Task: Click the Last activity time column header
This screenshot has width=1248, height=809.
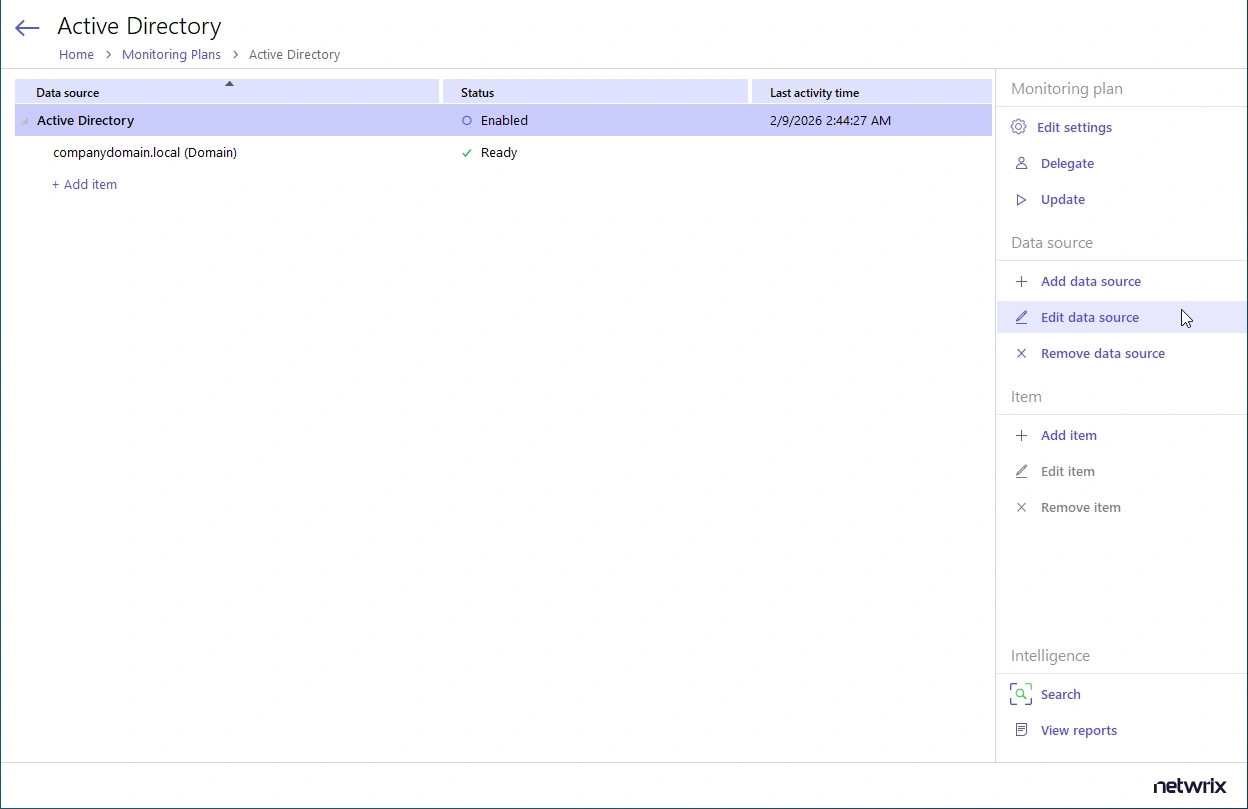Action: coord(814,92)
